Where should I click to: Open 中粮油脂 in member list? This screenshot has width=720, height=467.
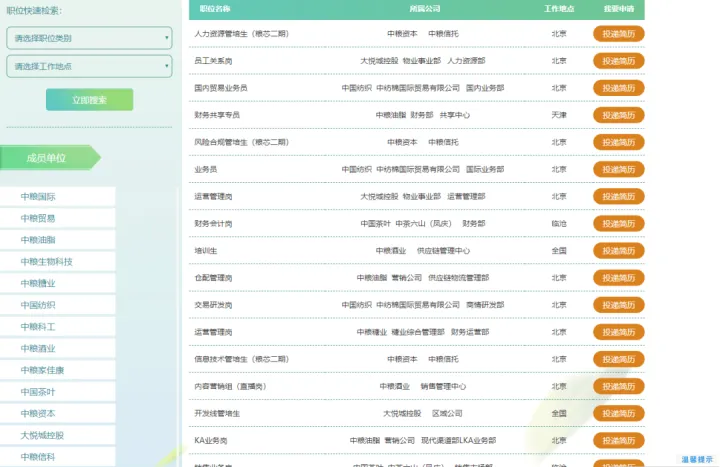coord(57,240)
